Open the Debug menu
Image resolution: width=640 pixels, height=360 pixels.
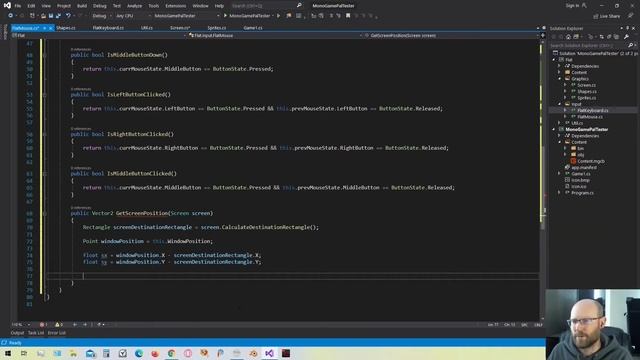pyautogui.click(x=99, y=6)
